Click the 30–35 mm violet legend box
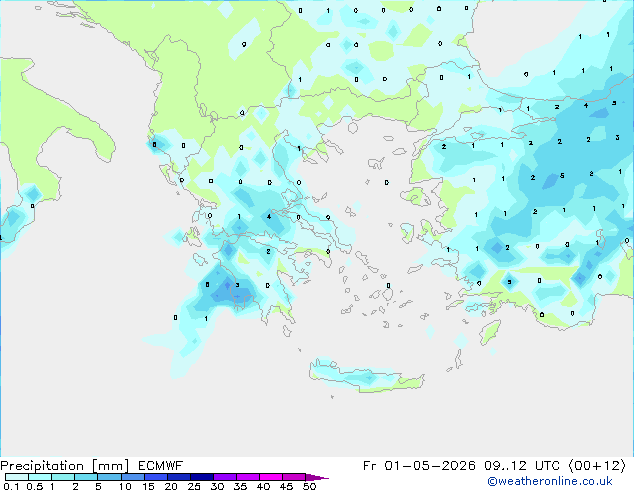This screenshot has width=634, height=490. pyautogui.click(x=225, y=477)
